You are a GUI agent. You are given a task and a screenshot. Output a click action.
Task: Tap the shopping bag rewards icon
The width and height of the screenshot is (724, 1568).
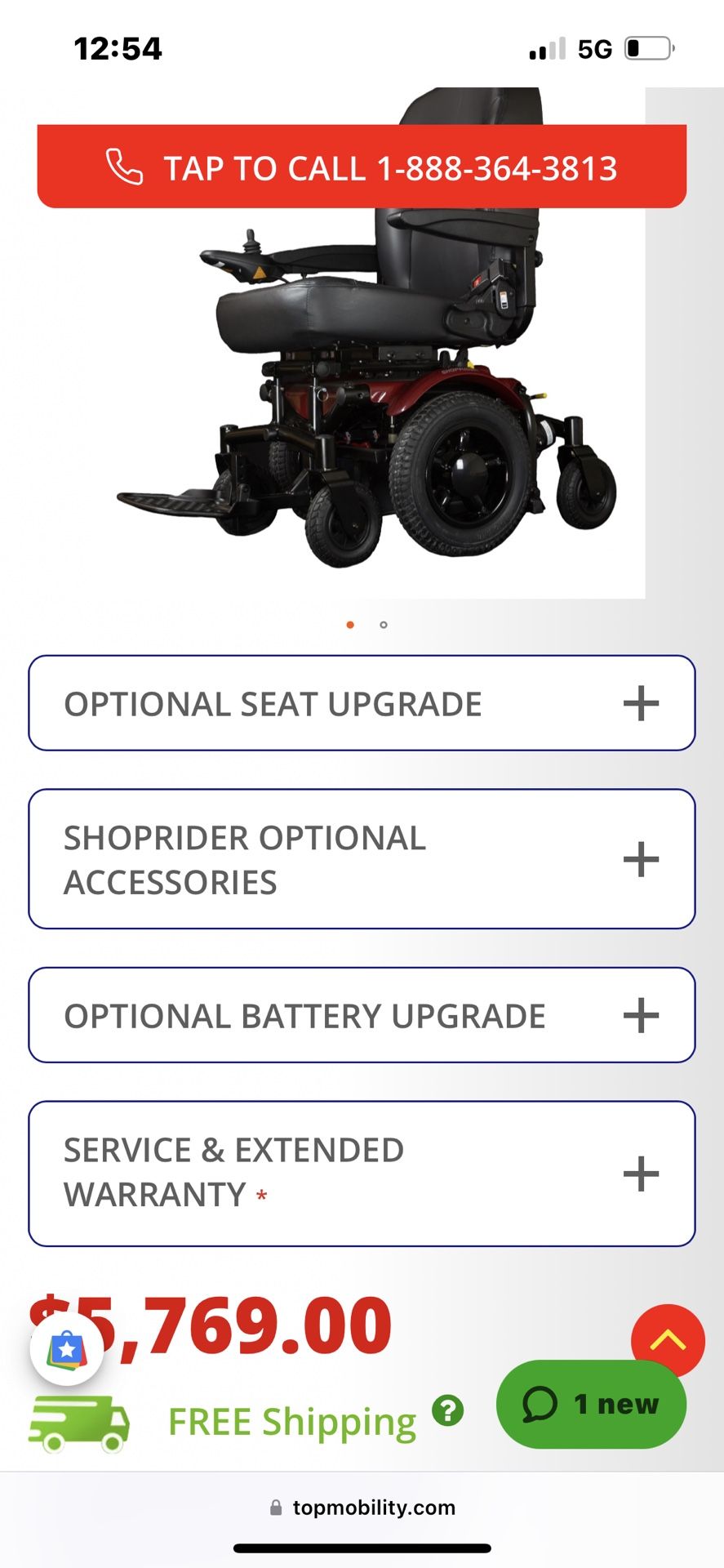point(67,1350)
